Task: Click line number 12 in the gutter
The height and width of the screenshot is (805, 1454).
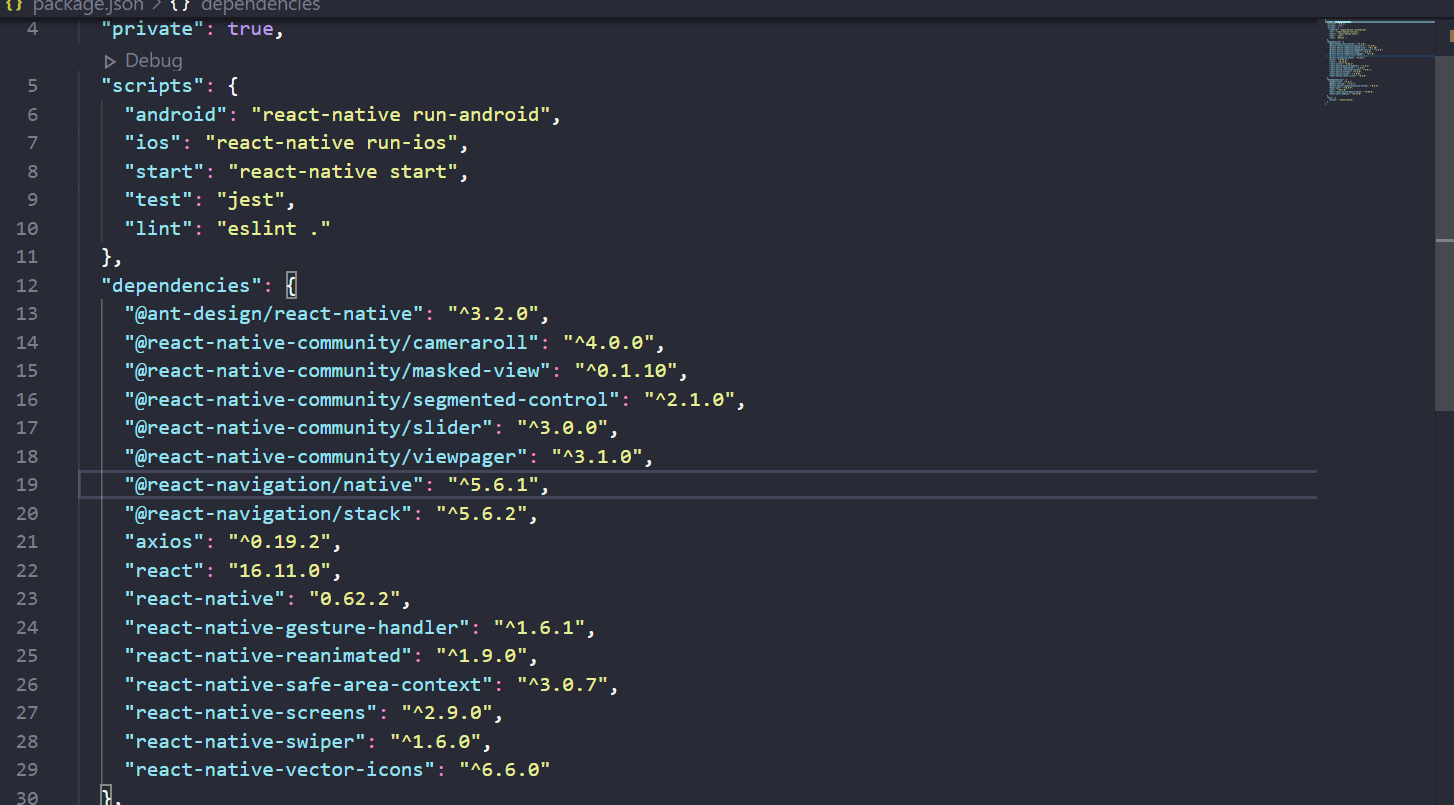Action: (x=27, y=285)
